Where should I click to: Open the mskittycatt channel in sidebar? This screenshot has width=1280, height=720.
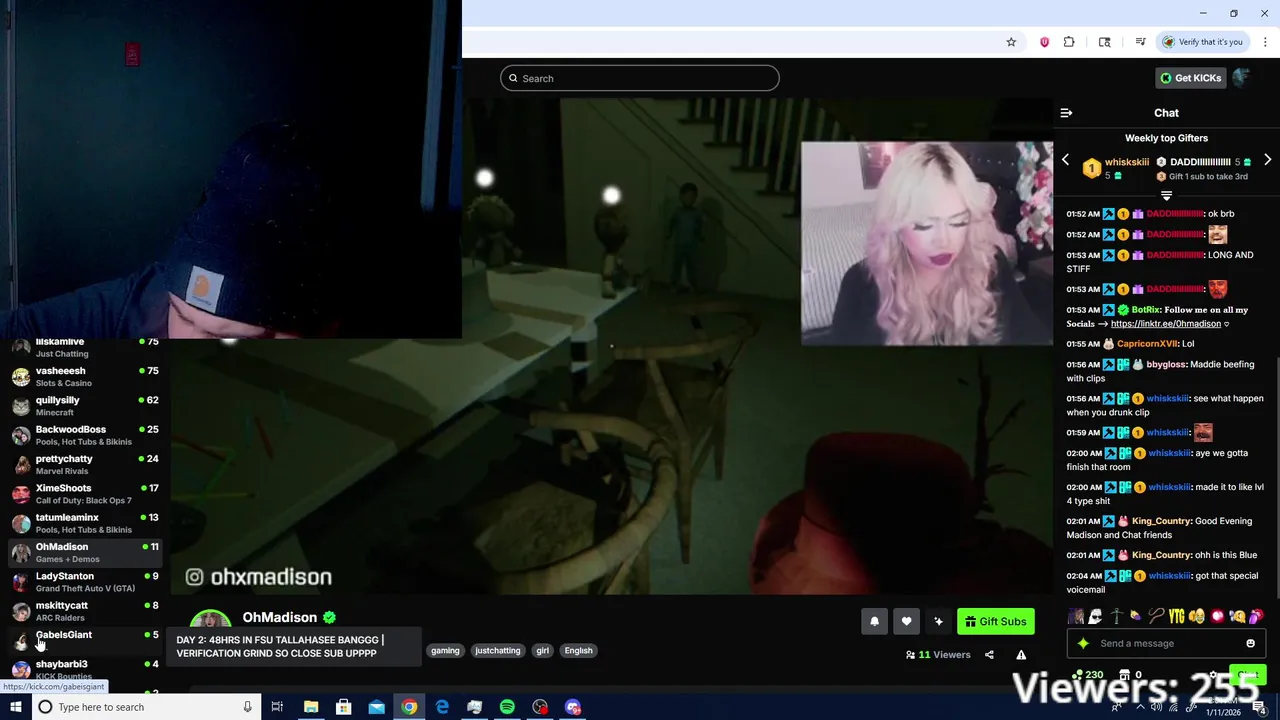[84, 611]
